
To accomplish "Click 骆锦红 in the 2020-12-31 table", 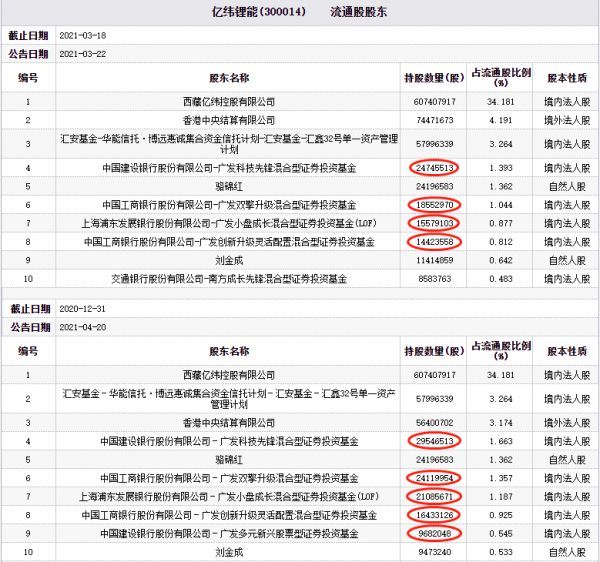I will tap(229, 459).
